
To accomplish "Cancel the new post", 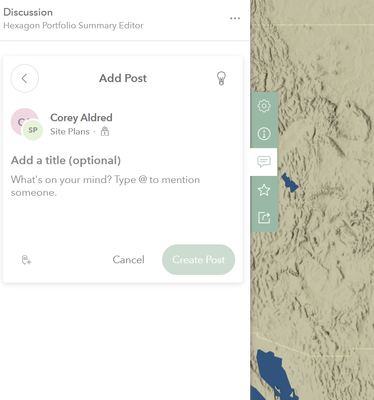I will (128, 260).
